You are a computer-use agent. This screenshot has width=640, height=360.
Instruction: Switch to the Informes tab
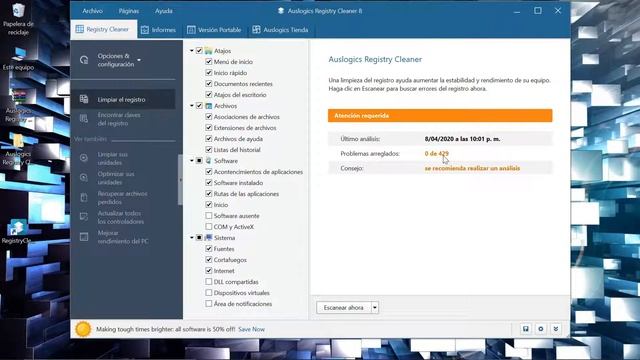(158, 30)
